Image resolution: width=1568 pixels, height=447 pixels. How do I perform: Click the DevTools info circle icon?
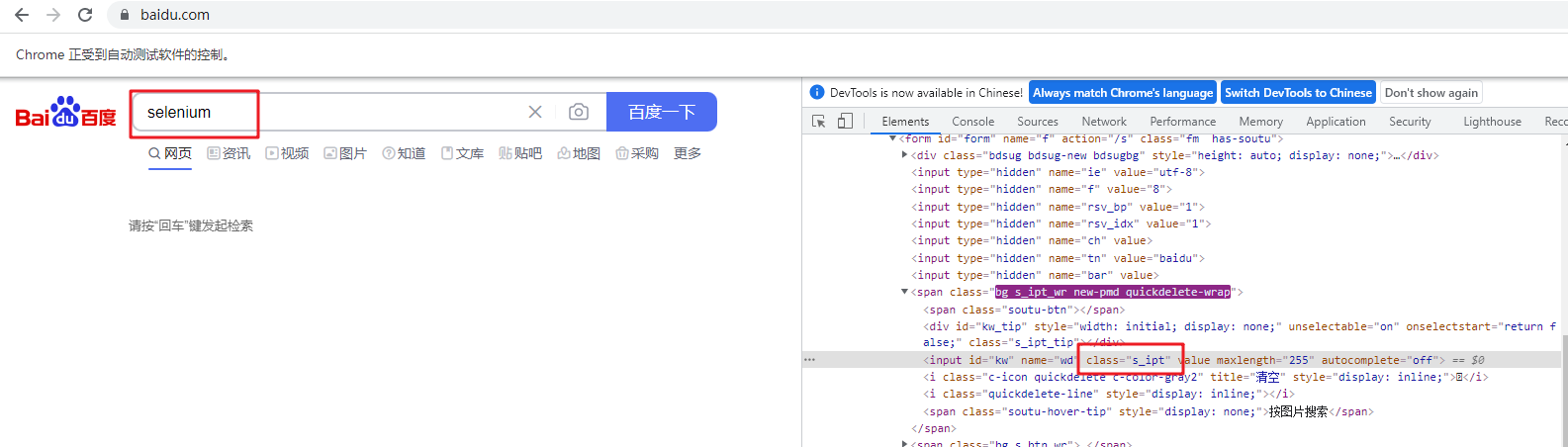pos(817,92)
